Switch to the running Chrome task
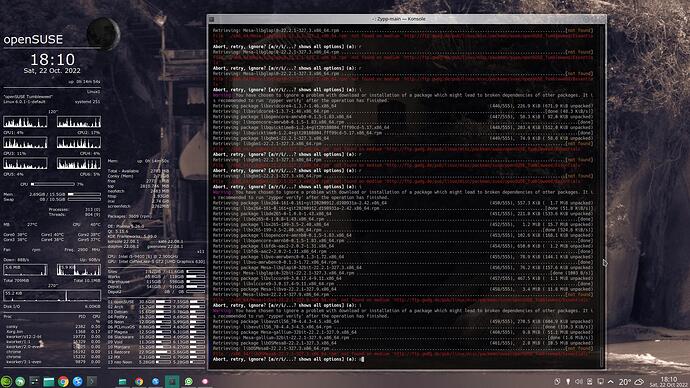This screenshot has height=388, width=690. tap(139, 381)
